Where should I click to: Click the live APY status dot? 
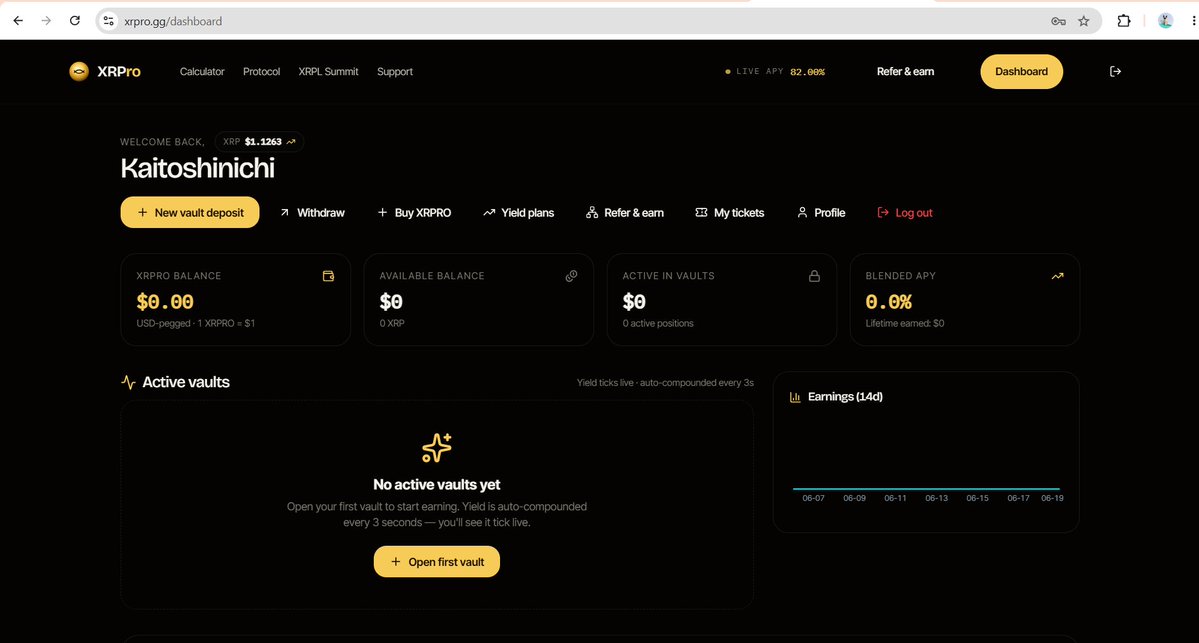pos(727,72)
